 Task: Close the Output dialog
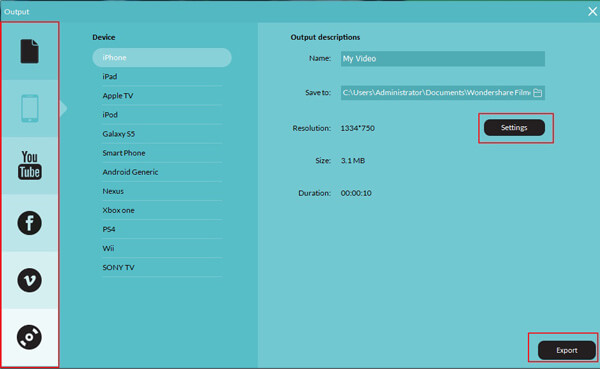click(x=592, y=11)
